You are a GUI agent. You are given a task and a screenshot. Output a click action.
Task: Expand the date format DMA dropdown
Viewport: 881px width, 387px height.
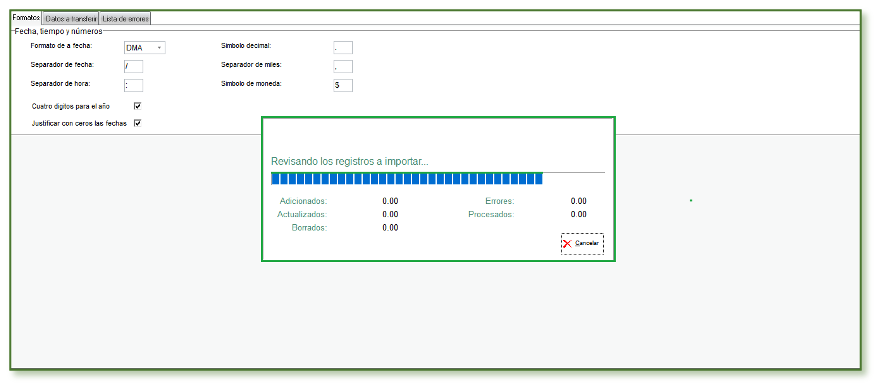[x=145, y=48]
